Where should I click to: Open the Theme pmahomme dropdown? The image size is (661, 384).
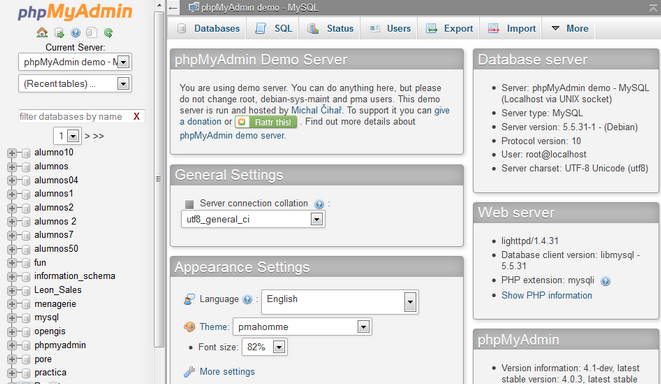(x=302, y=327)
